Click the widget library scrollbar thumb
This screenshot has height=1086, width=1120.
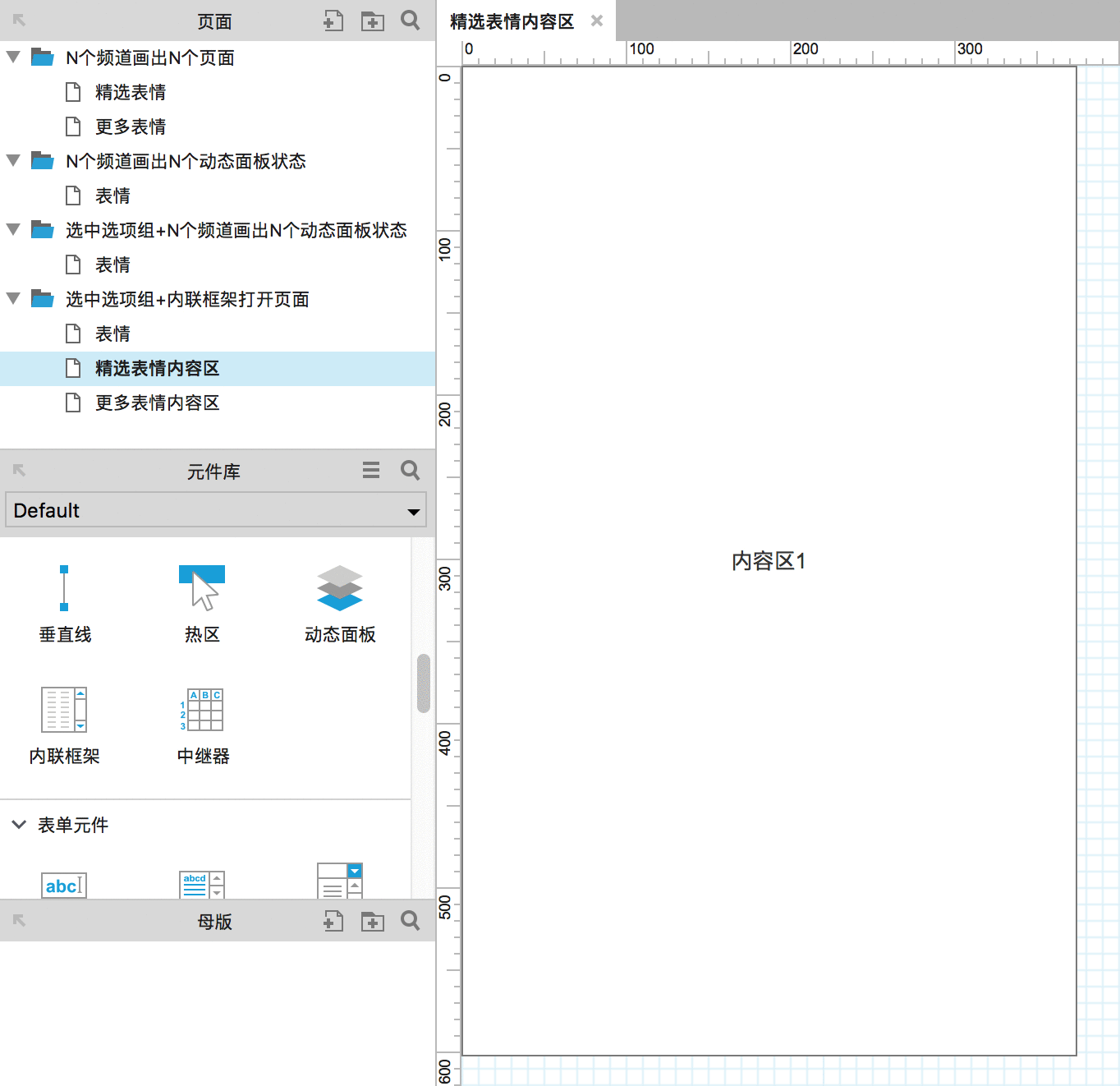pos(424,683)
